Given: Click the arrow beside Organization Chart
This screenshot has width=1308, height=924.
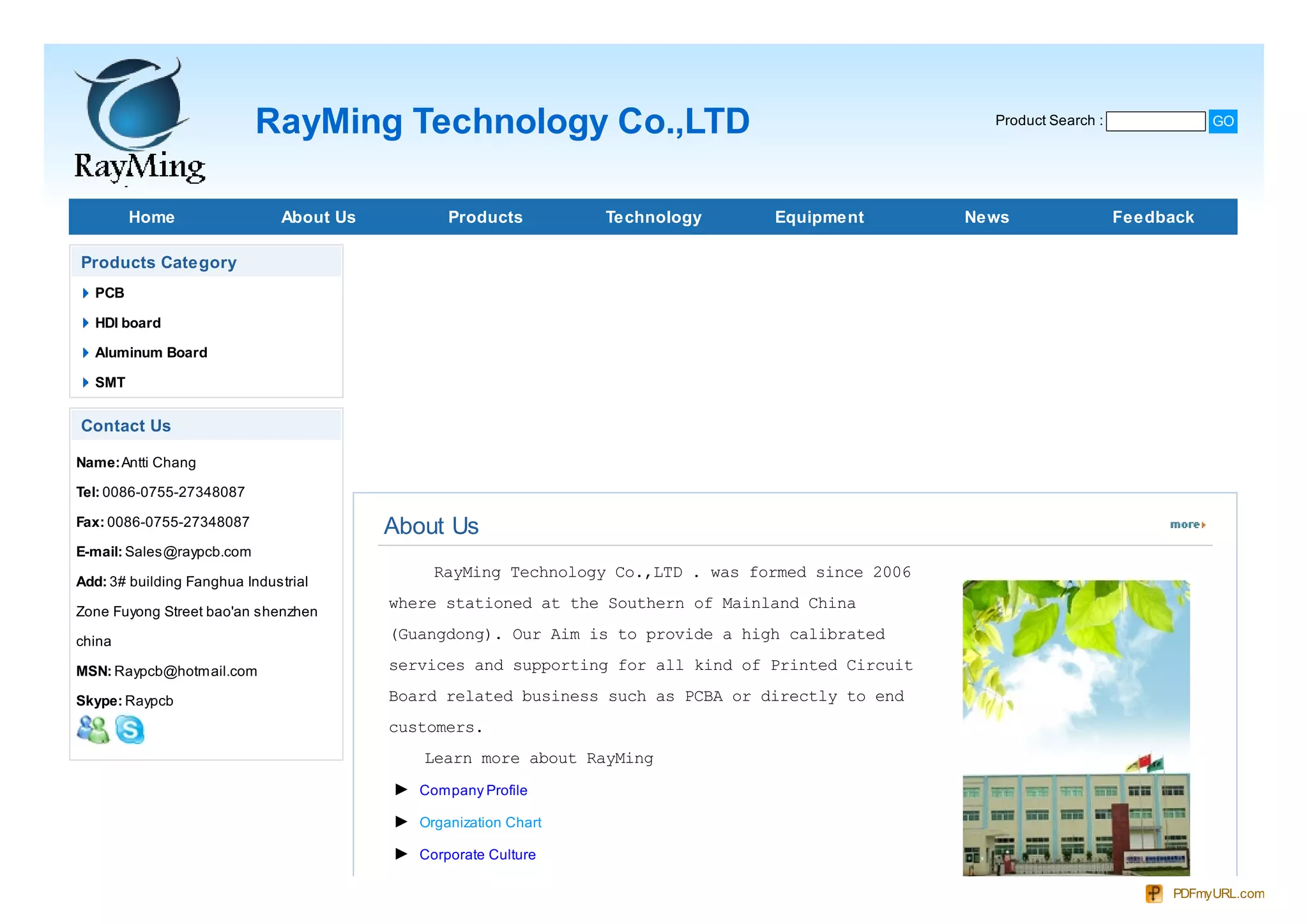Looking at the screenshot, I should tap(401, 822).
